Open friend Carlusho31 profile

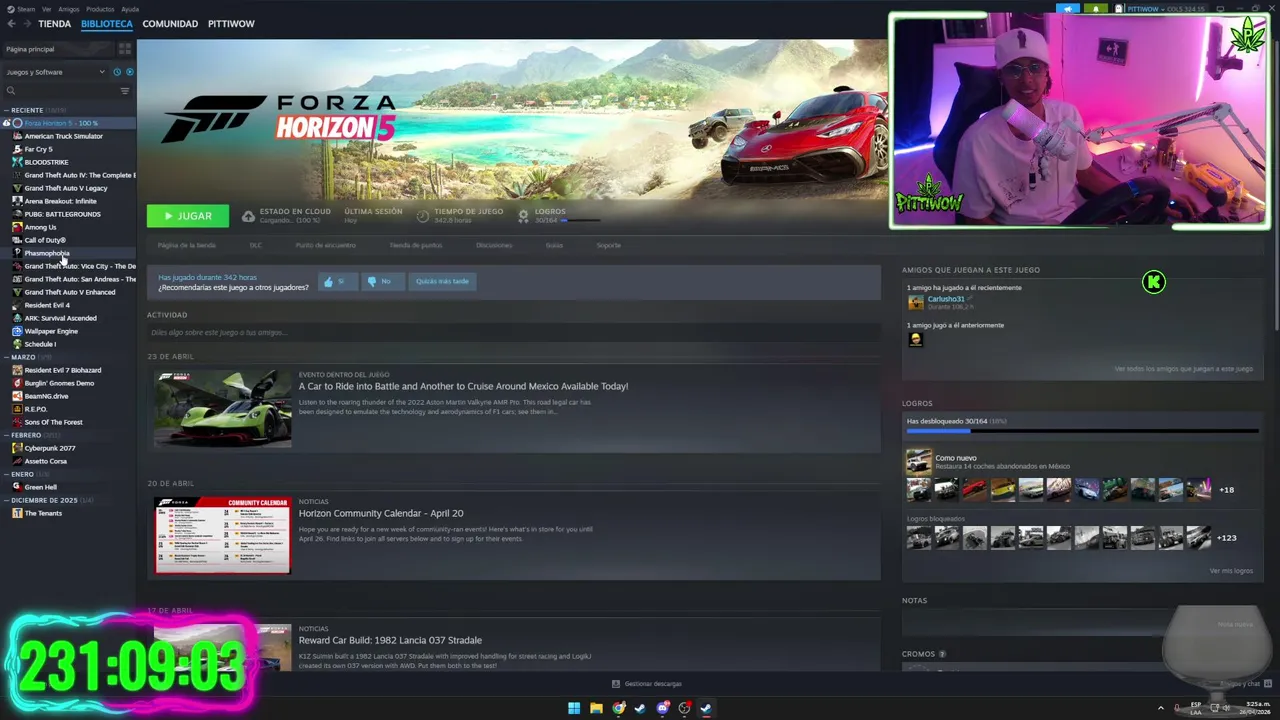[x=945, y=299]
